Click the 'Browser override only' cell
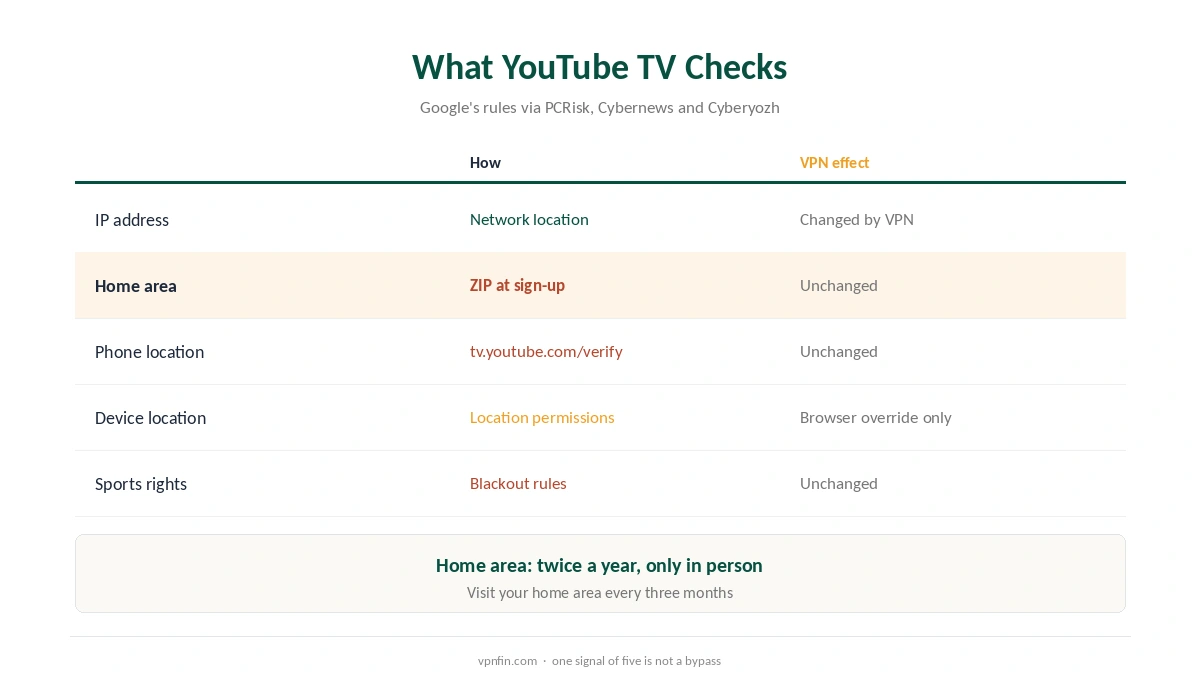 point(875,418)
